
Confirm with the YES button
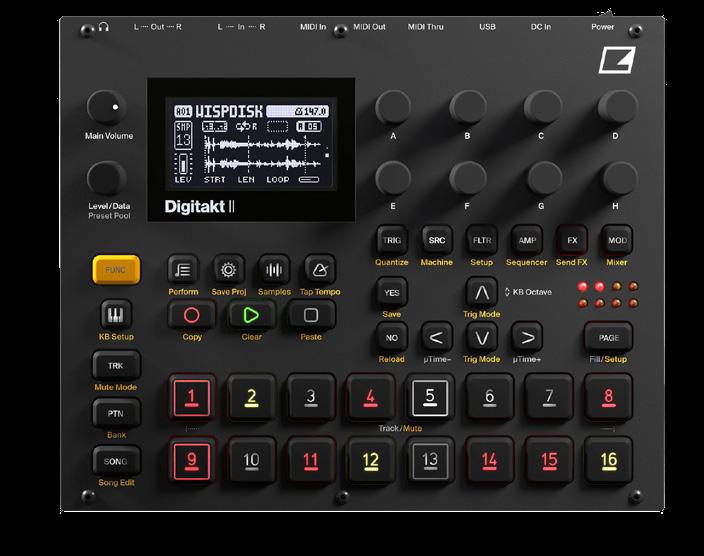(x=392, y=293)
